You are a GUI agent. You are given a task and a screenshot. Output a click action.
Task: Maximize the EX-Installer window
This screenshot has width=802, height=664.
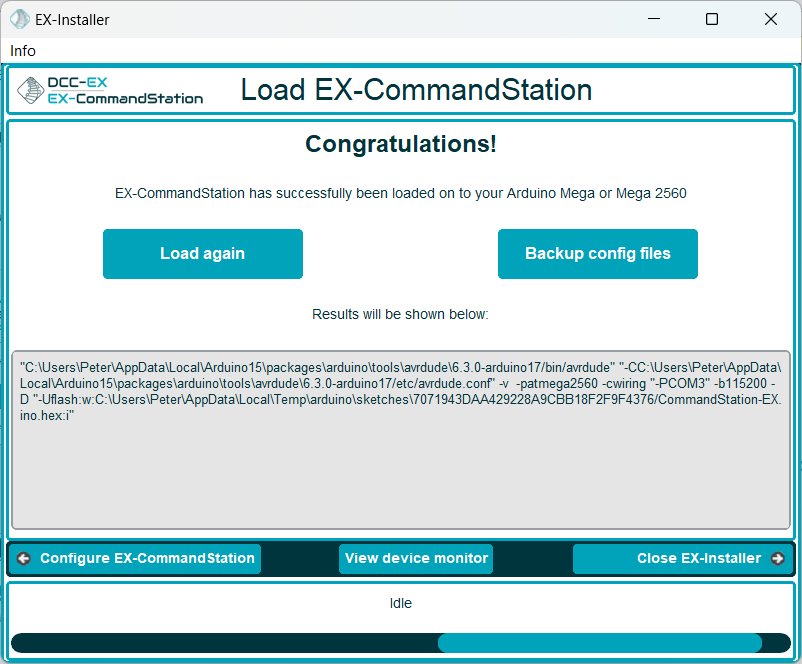[x=712, y=19]
